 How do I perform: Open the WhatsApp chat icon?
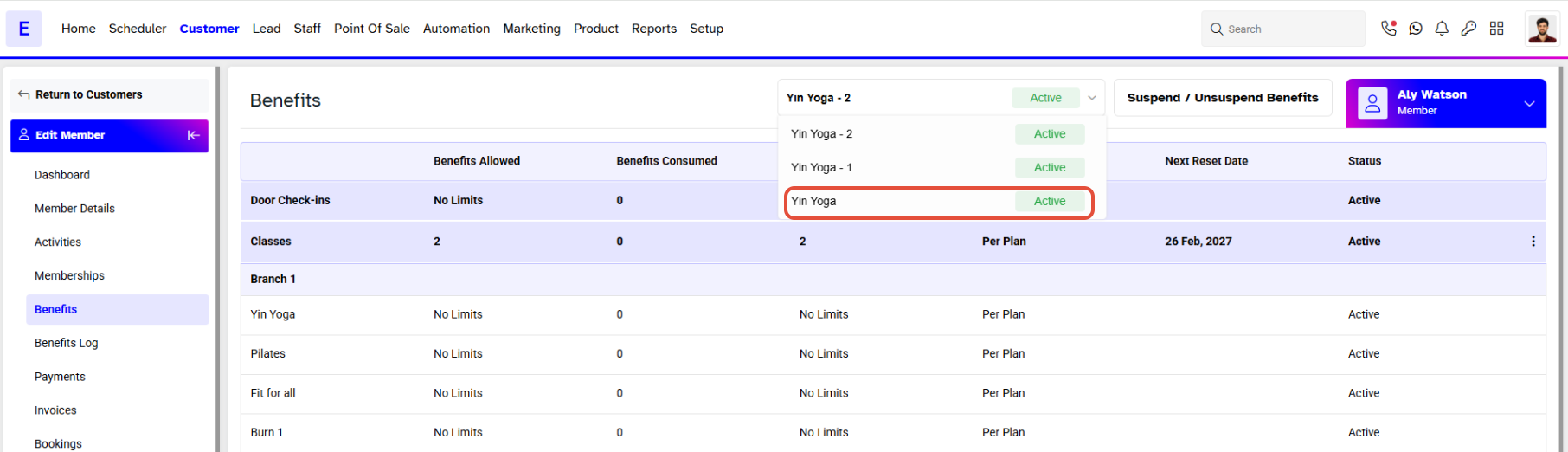tap(1416, 29)
